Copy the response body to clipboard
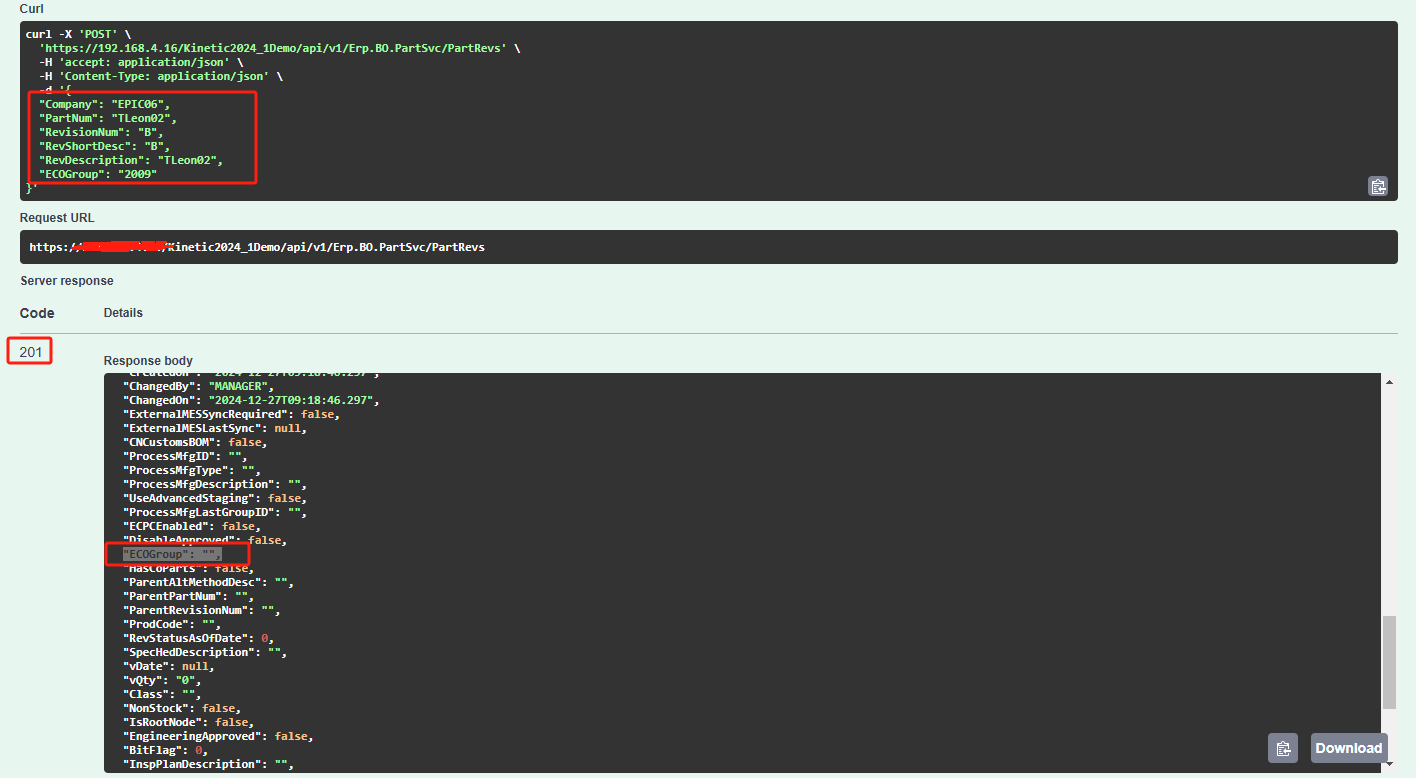The width and height of the screenshot is (1416, 778). (1283, 748)
